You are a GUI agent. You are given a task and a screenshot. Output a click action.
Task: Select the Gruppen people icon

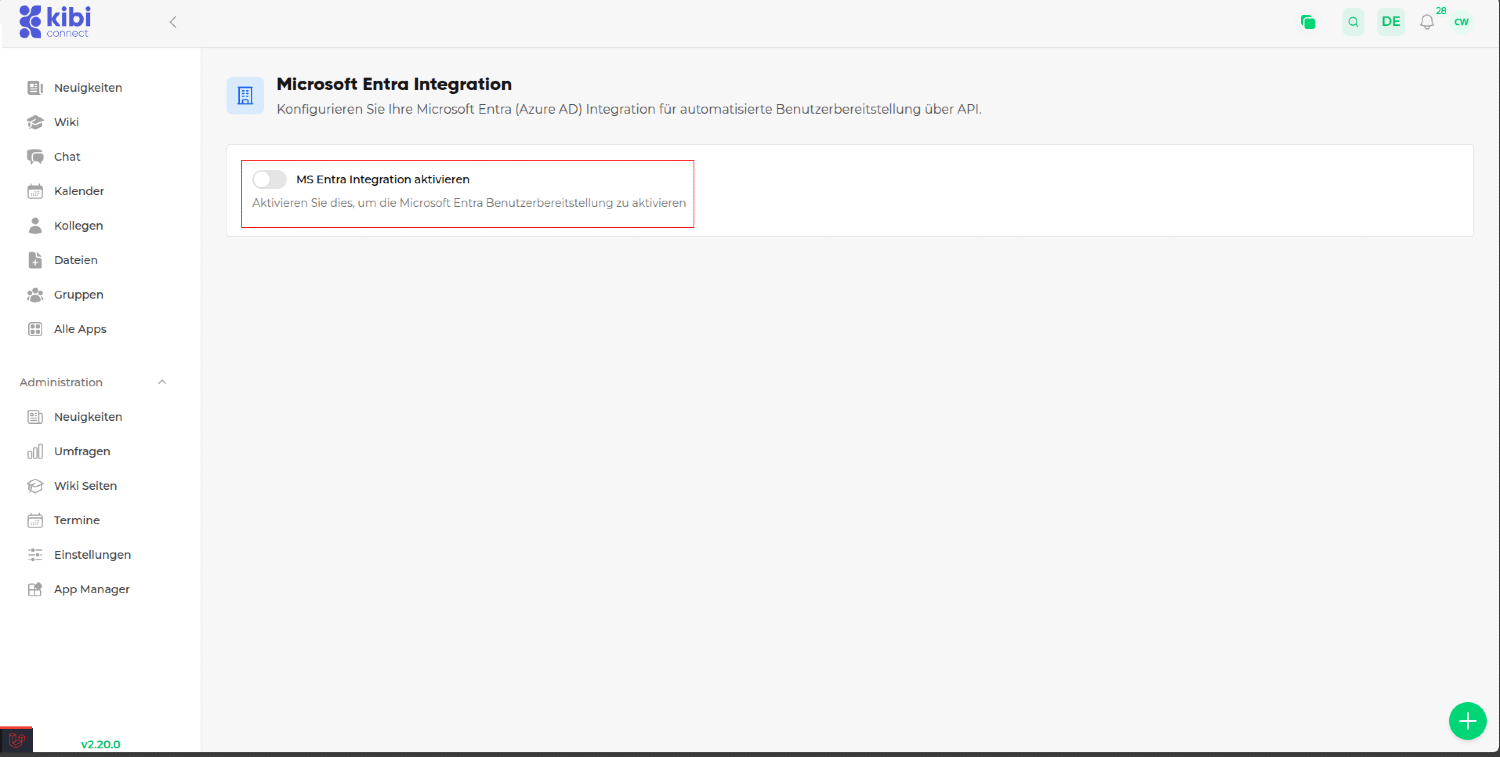(35, 295)
